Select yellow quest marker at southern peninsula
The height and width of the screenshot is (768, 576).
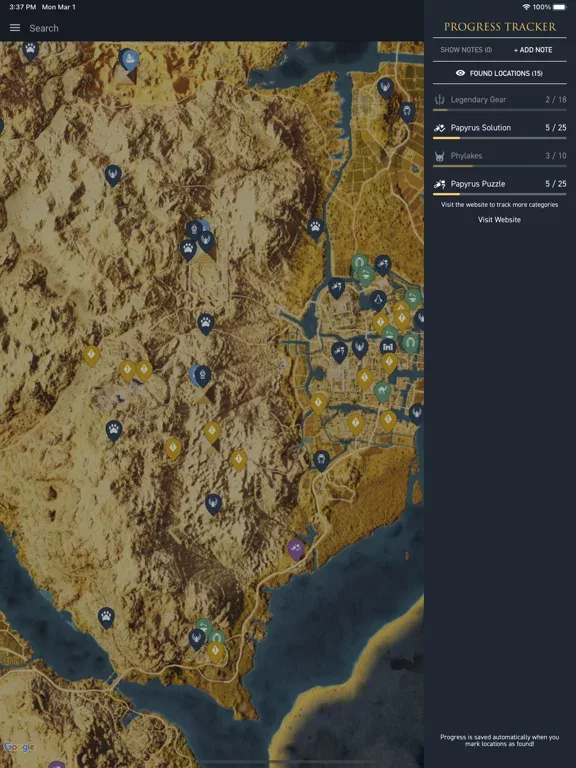pos(216,652)
